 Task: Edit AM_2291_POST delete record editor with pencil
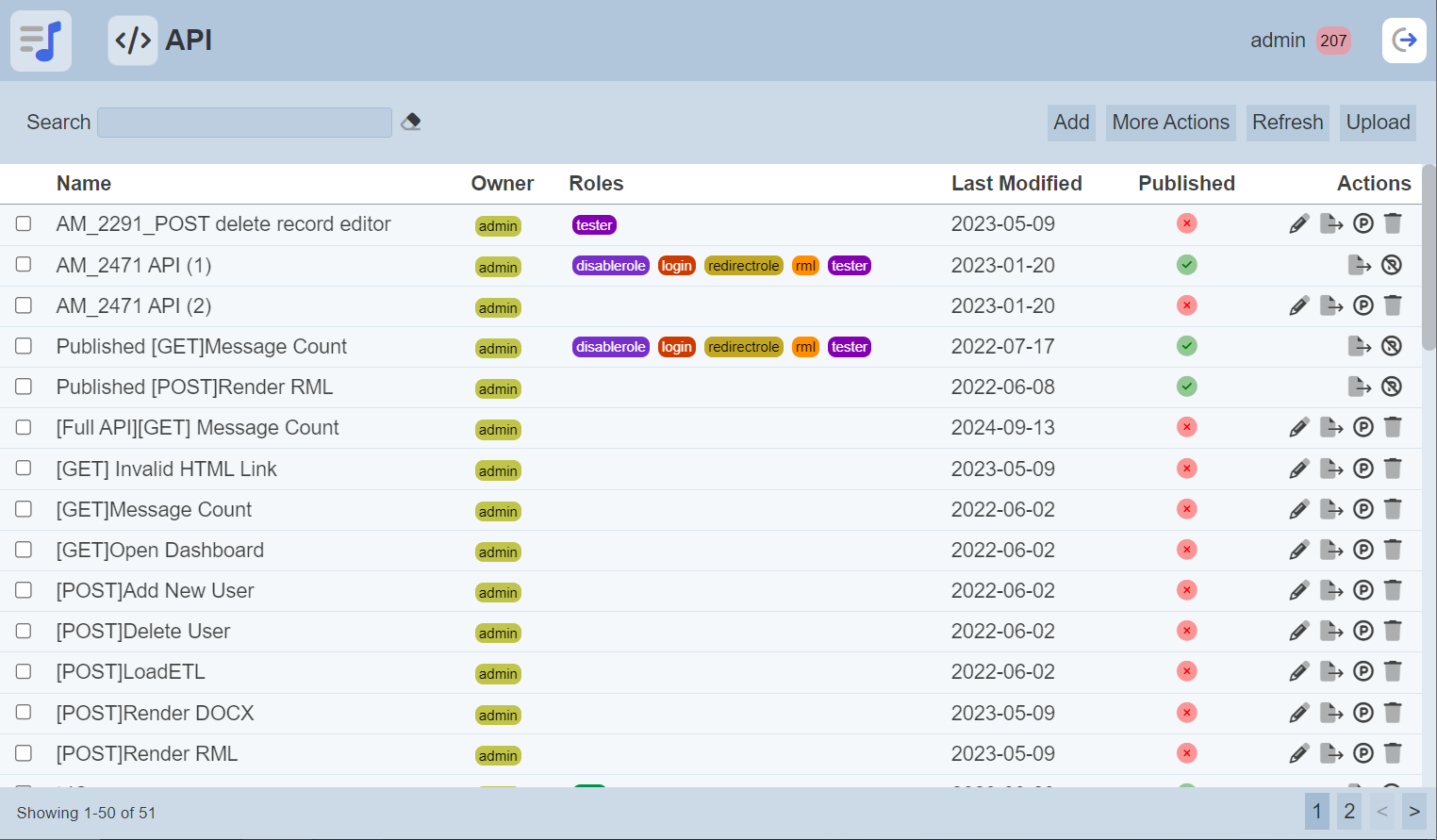(1298, 224)
